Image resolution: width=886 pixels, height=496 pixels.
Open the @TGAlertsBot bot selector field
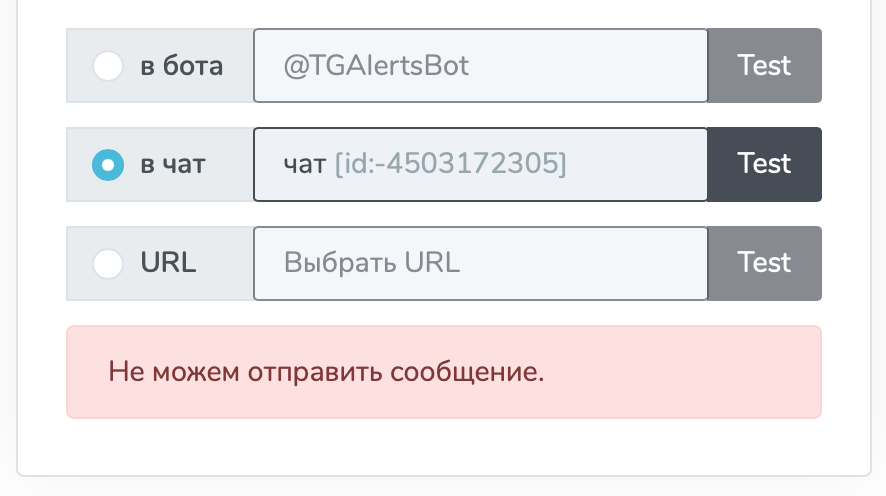pyautogui.click(x=480, y=66)
